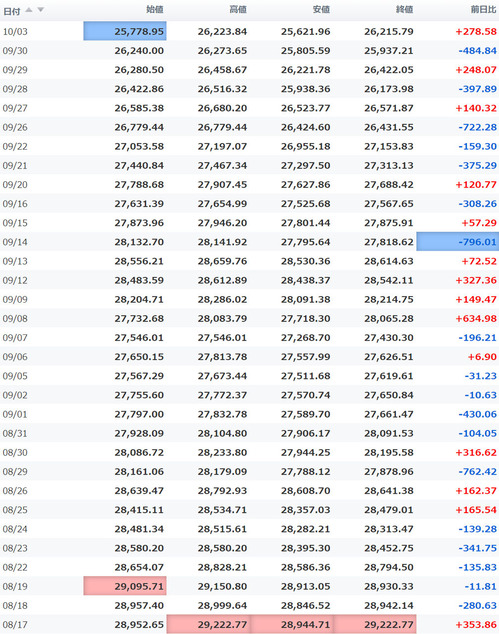Select the +634.98 change value
Screen dimensions: 499x634
(x=476, y=318)
